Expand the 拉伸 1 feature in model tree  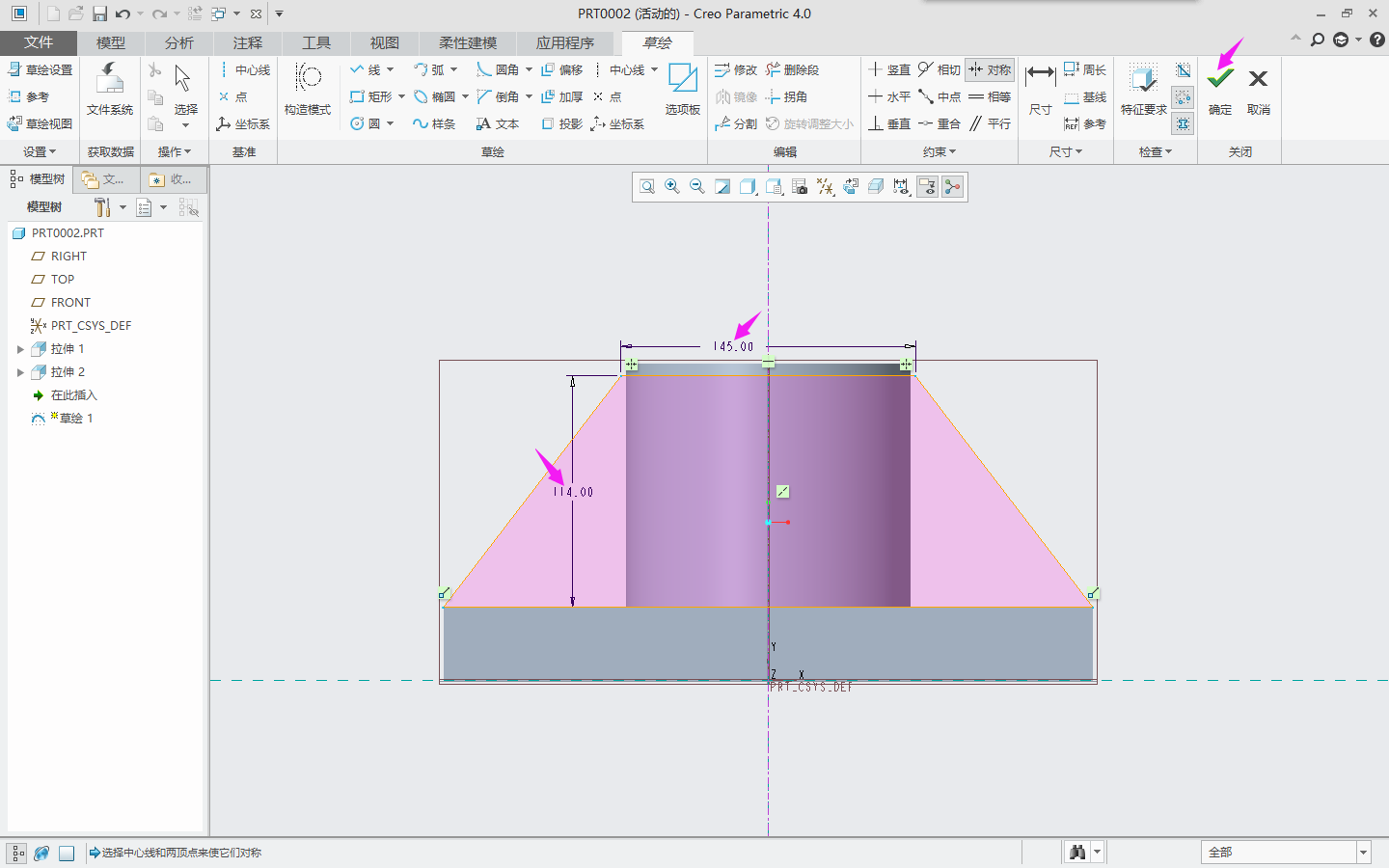click(x=20, y=349)
